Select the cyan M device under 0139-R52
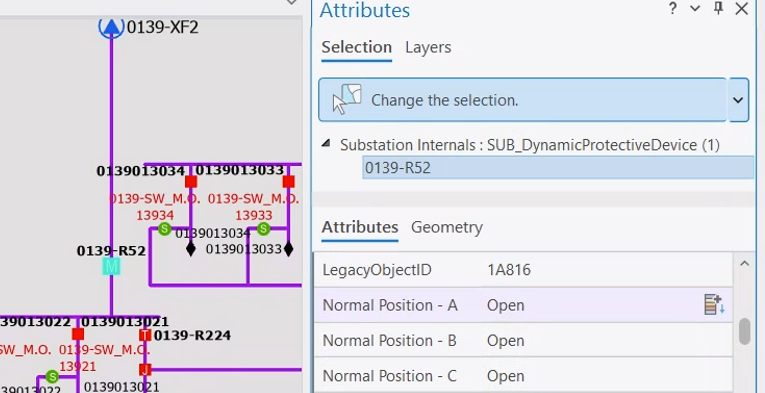Screen dimensions: 765x393 pyautogui.click(x=111, y=267)
